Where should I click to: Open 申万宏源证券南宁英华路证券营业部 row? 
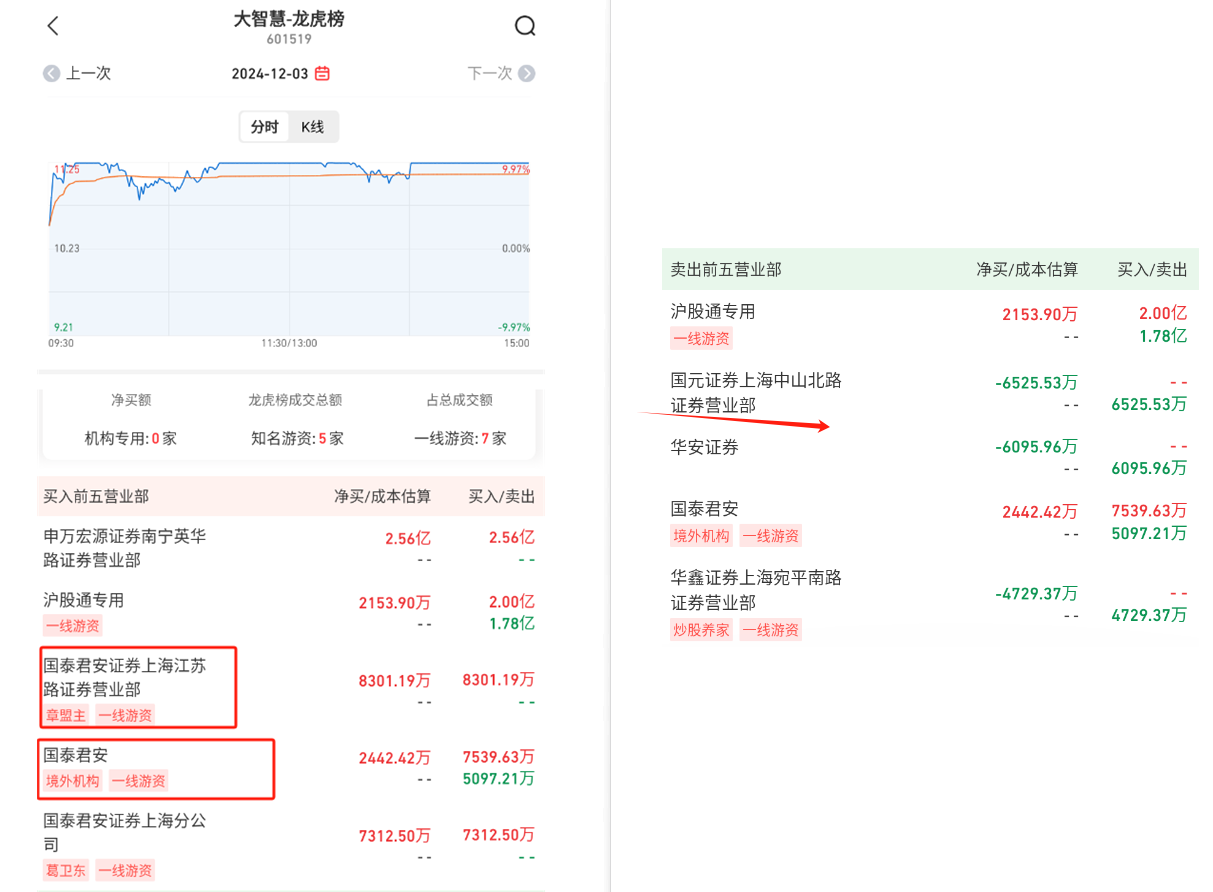(x=125, y=547)
